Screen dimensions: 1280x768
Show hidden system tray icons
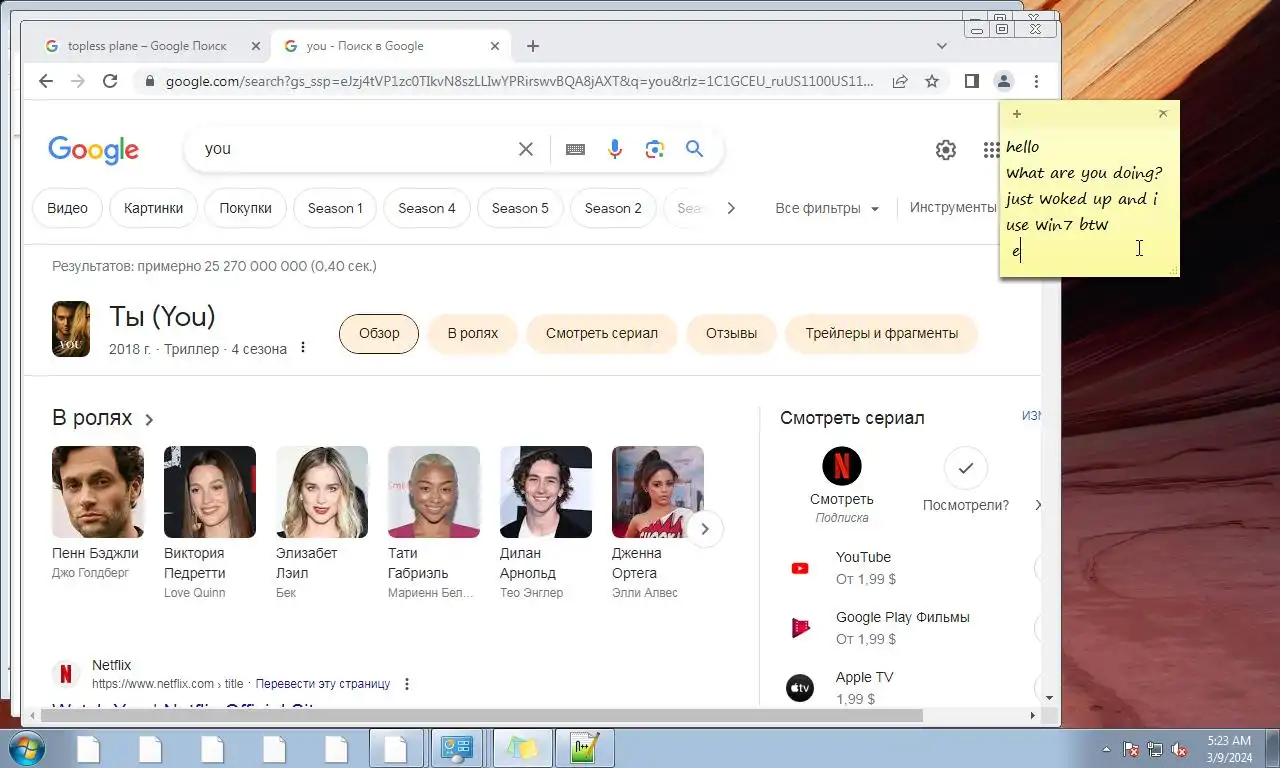1106,749
